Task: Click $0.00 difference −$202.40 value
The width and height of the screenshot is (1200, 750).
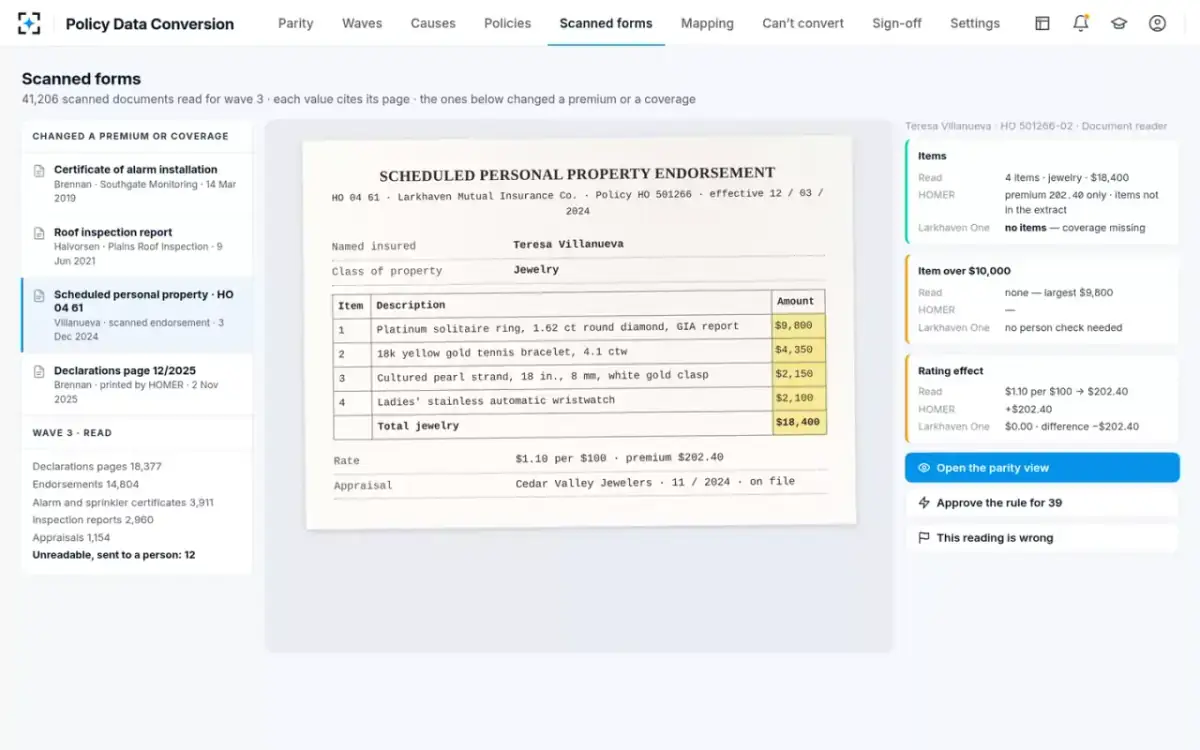Action: 1072,427
